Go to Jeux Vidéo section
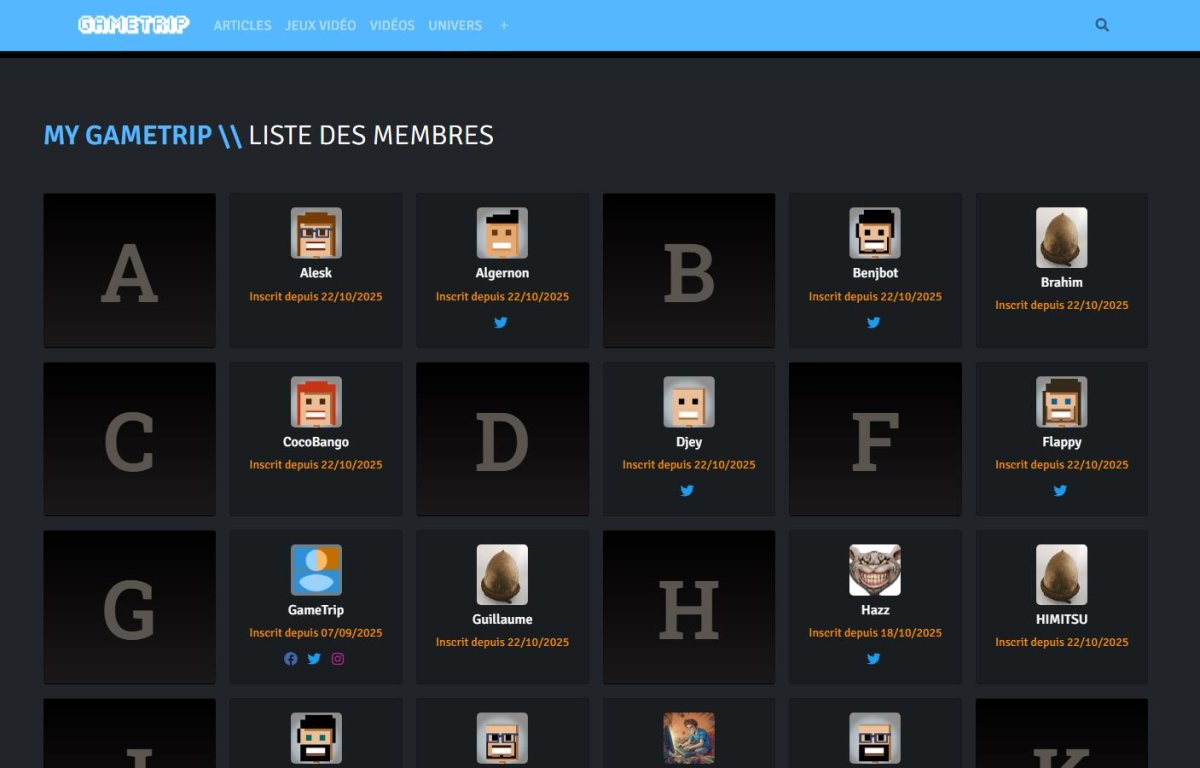The image size is (1200, 768). point(320,25)
